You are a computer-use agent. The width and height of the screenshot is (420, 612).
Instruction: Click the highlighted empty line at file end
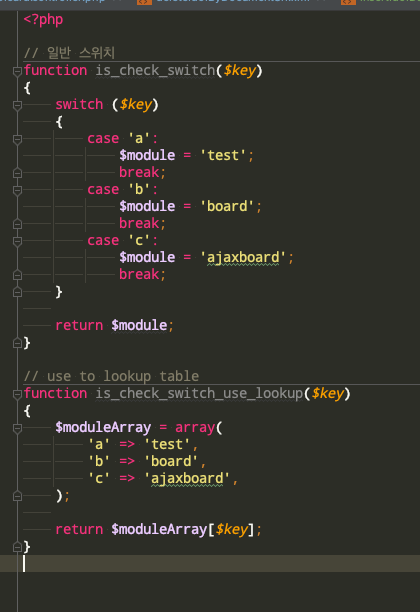[x=210, y=564]
